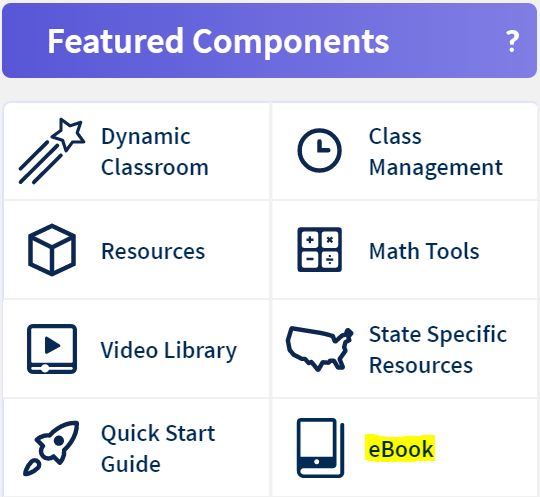Open the Resources text label
This screenshot has width=540, height=497.
tap(153, 251)
